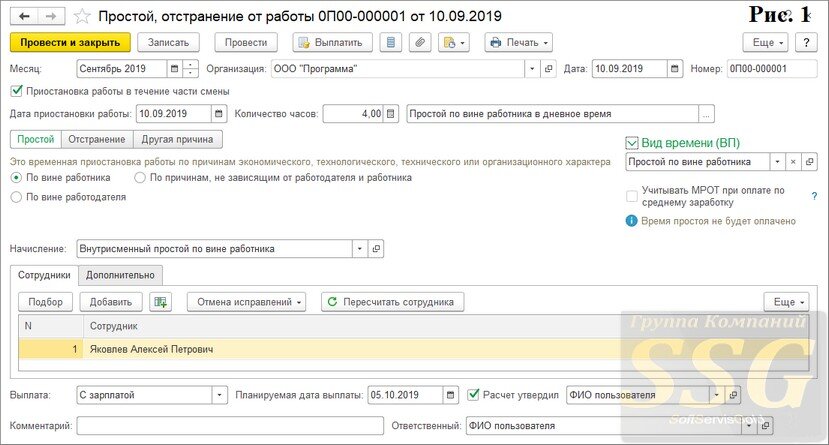Open attached files with the paperclip icon

pos(420,42)
